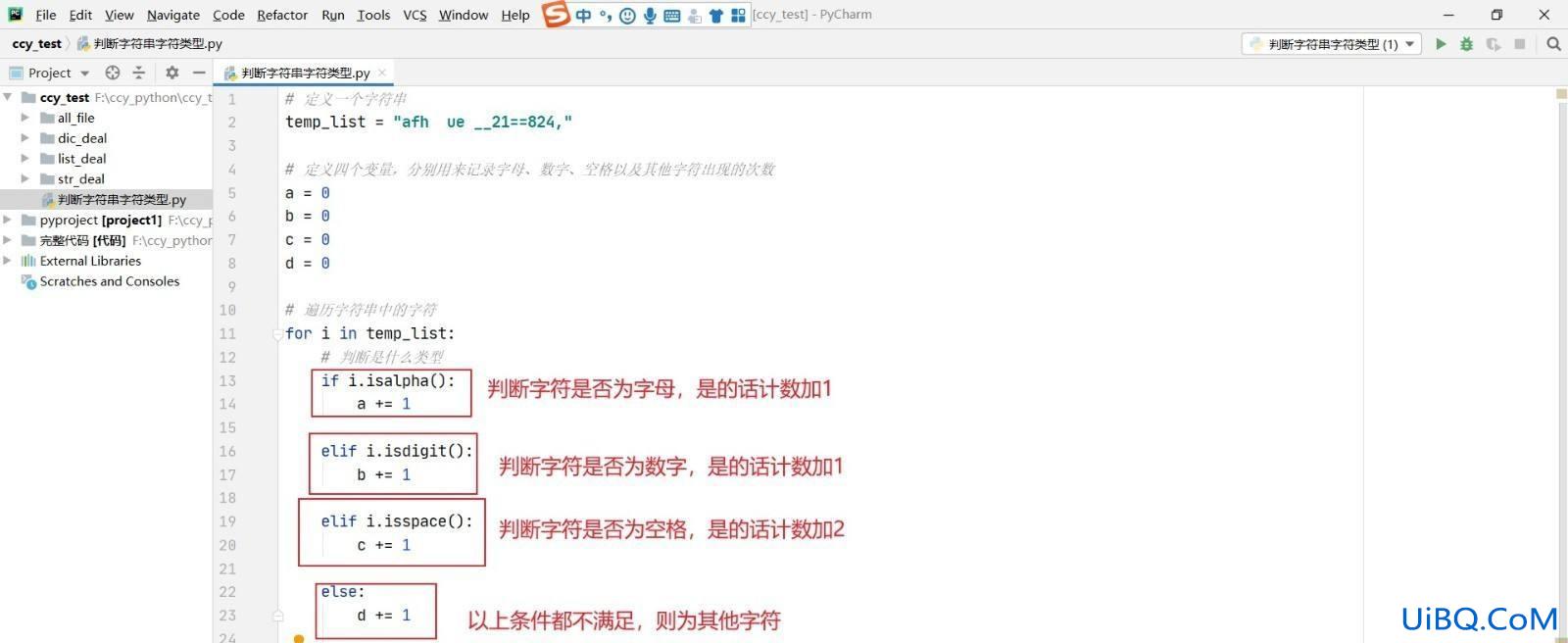Open Sogou toolbox grid icon
The height and width of the screenshot is (643, 1568).
click(739, 15)
